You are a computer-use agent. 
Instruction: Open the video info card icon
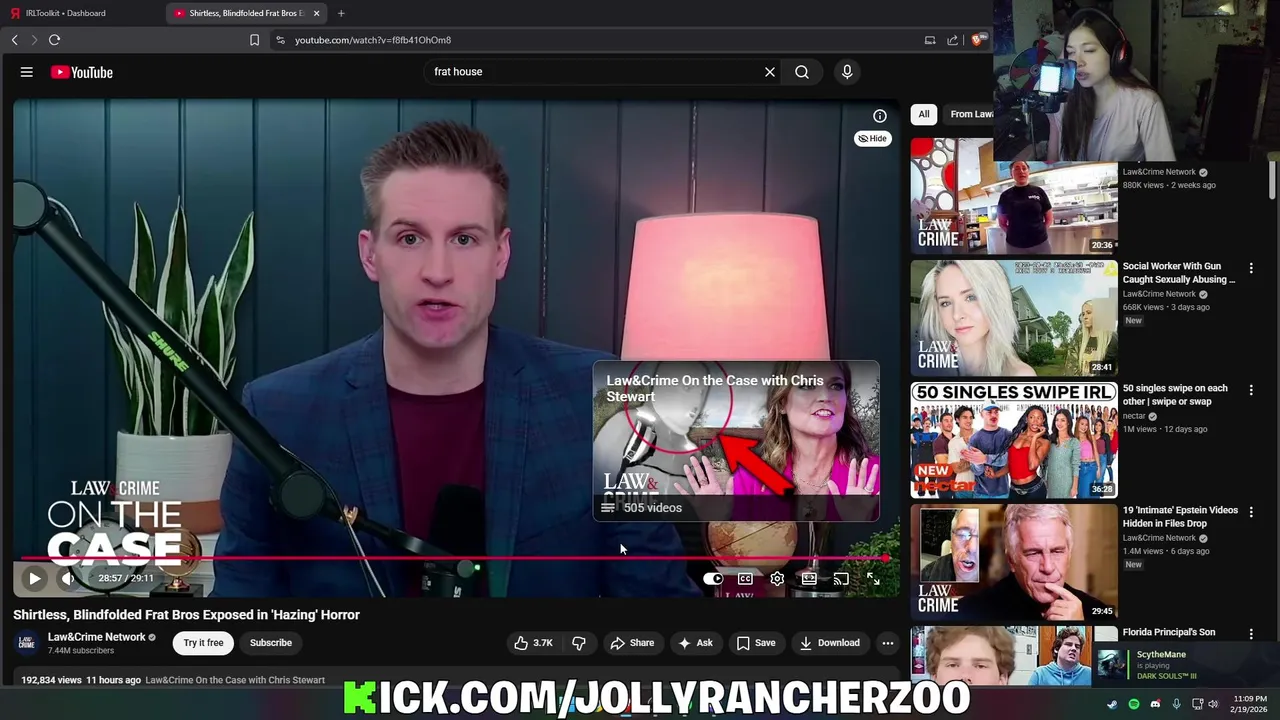880,116
